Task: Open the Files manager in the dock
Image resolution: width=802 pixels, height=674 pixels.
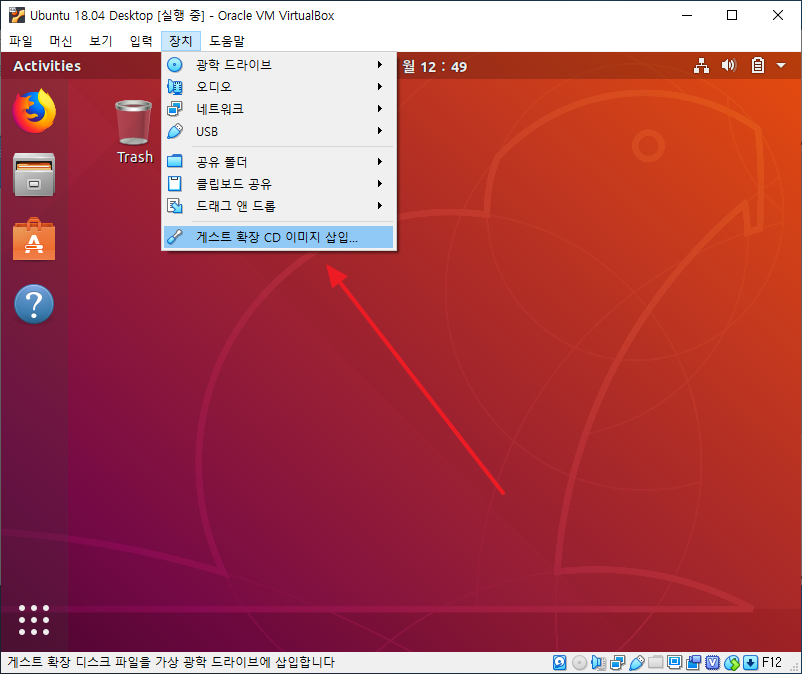Action: 34,174
